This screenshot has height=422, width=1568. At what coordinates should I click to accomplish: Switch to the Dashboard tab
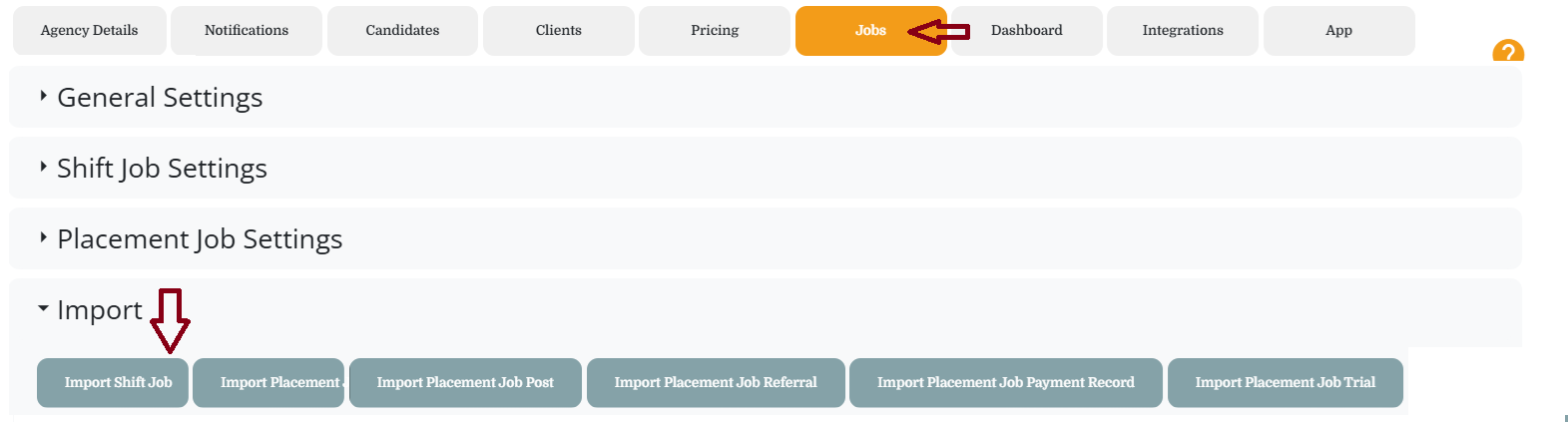pos(1027,31)
